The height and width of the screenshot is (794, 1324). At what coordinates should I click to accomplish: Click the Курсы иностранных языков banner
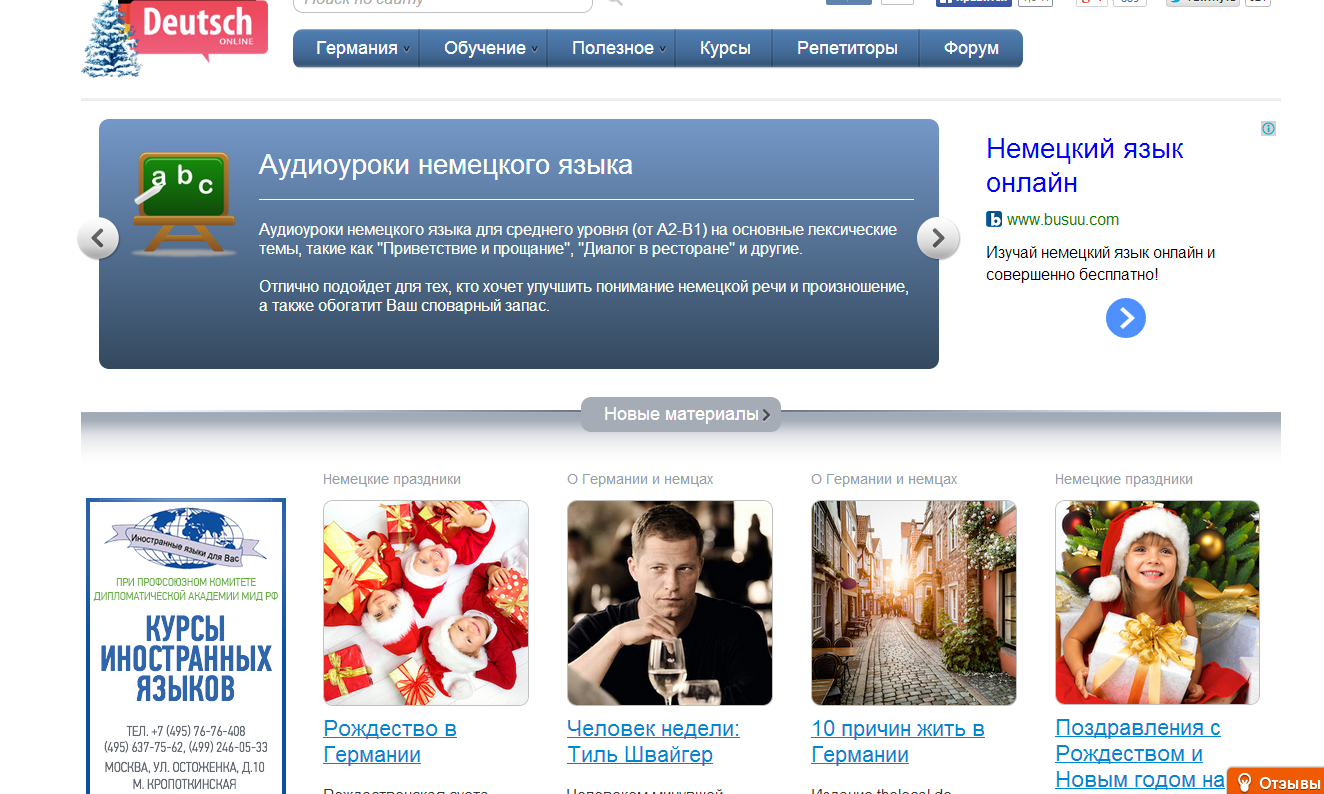click(186, 646)
